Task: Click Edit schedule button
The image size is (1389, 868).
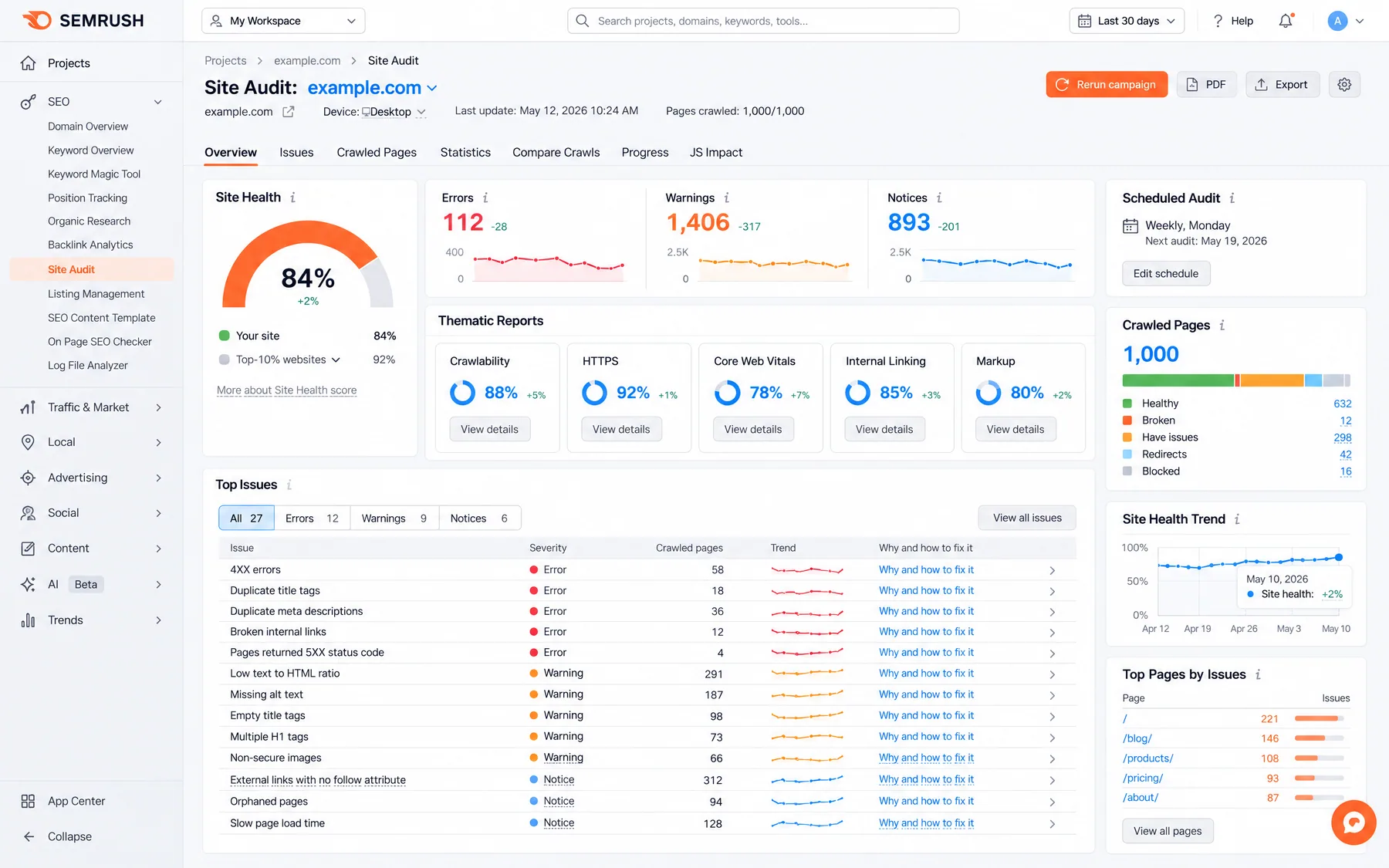Action: click(x=1166, y=274)
